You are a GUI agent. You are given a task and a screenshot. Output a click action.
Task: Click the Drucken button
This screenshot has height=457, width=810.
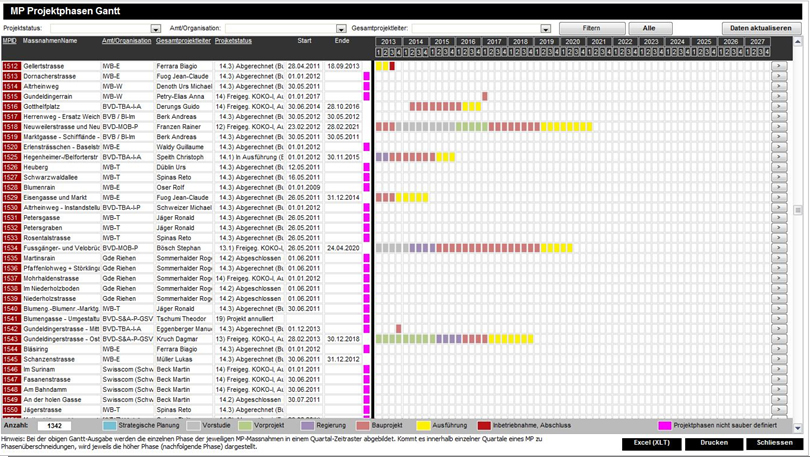point(714,442)
